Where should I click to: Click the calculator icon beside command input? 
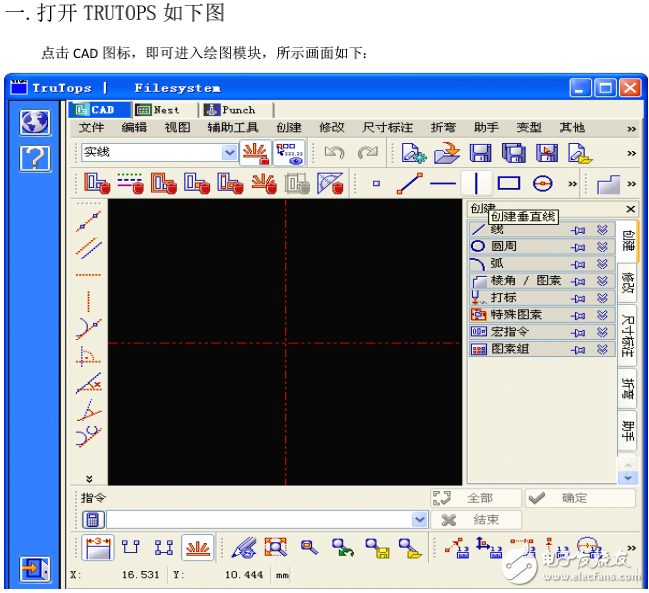(93, 520)
